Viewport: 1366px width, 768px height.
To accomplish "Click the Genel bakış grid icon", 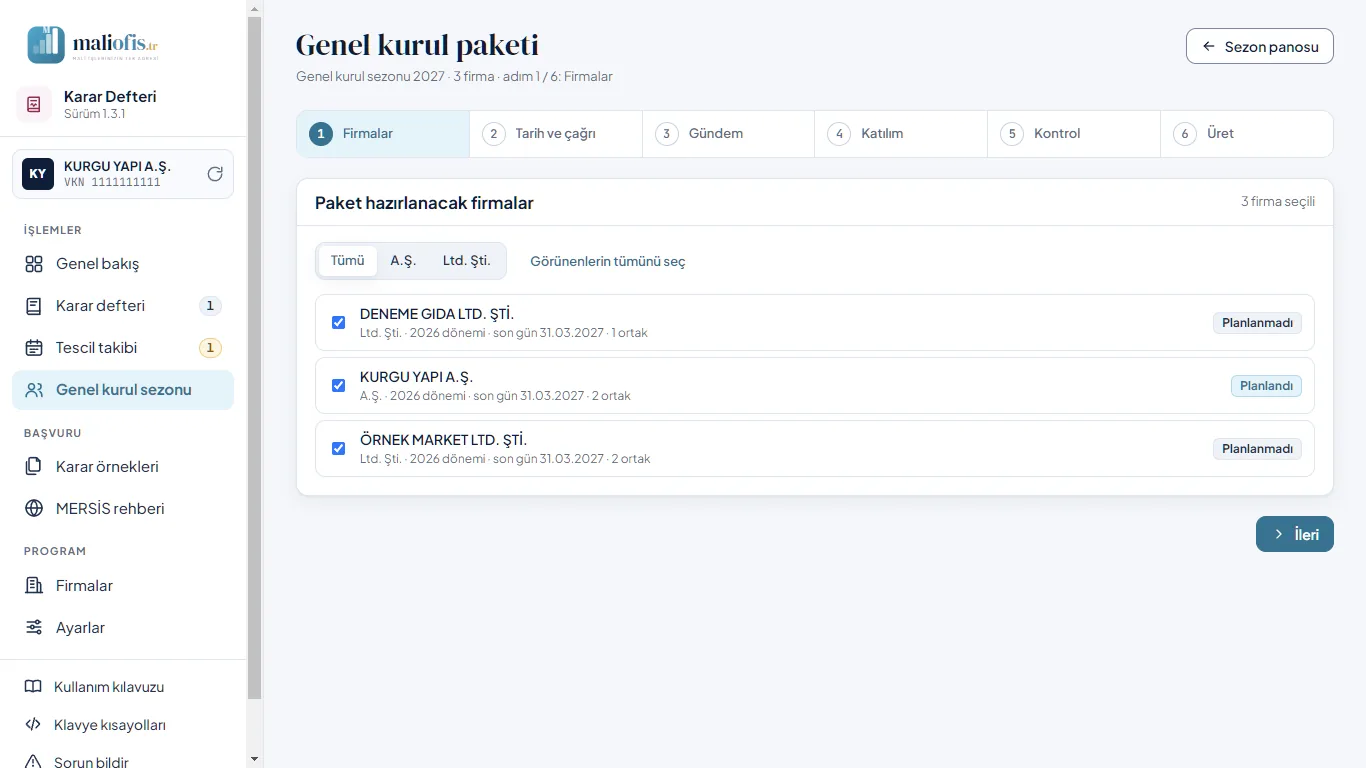I will tap(34, 264).
